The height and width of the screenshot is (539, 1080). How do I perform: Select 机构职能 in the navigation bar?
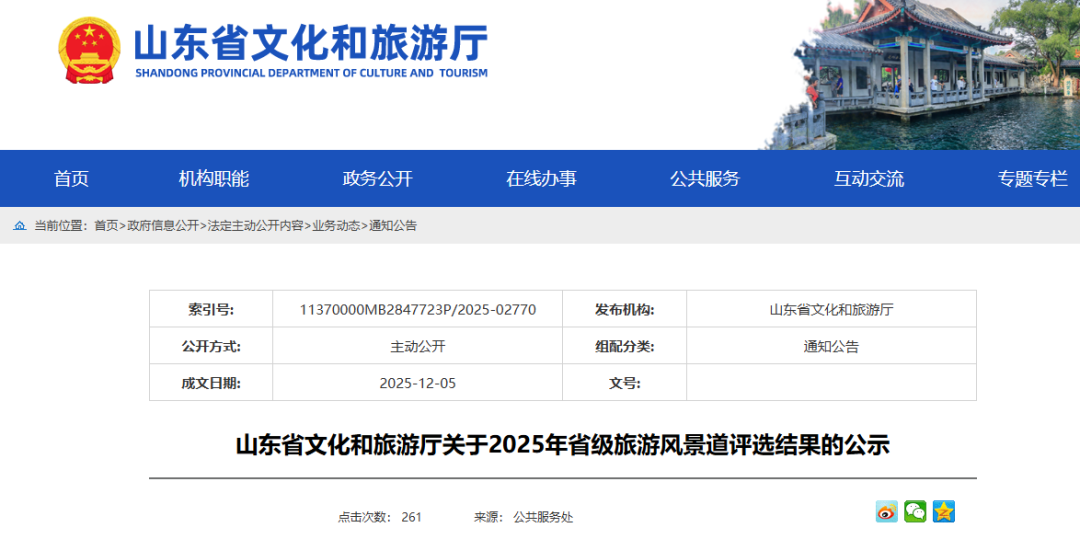click(214, 179)
